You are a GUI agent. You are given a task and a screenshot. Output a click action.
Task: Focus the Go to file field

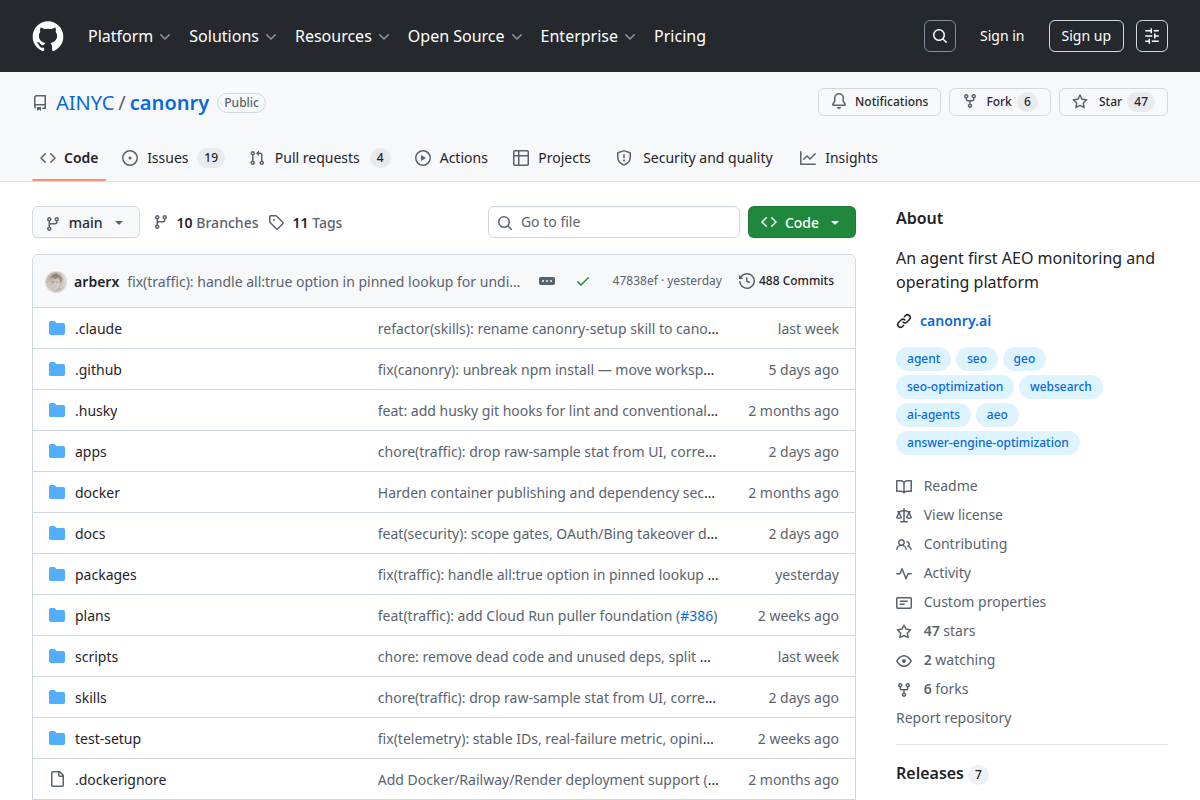(x=614, y=222)
